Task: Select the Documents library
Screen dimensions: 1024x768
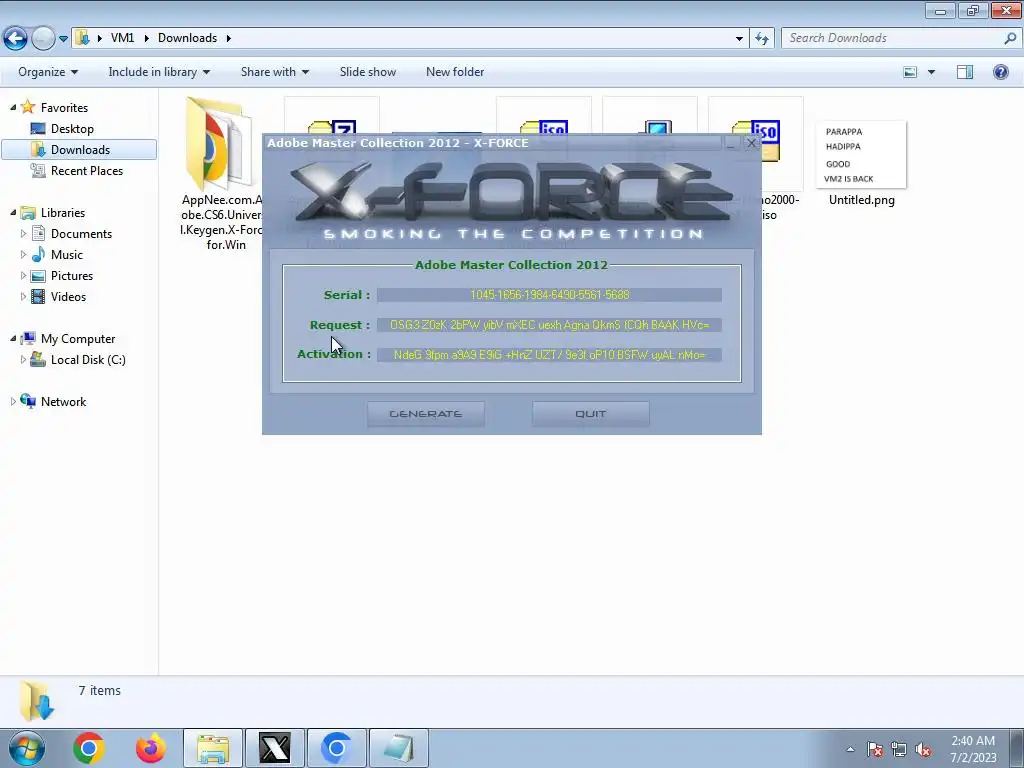Action: [x=81, y=234]
